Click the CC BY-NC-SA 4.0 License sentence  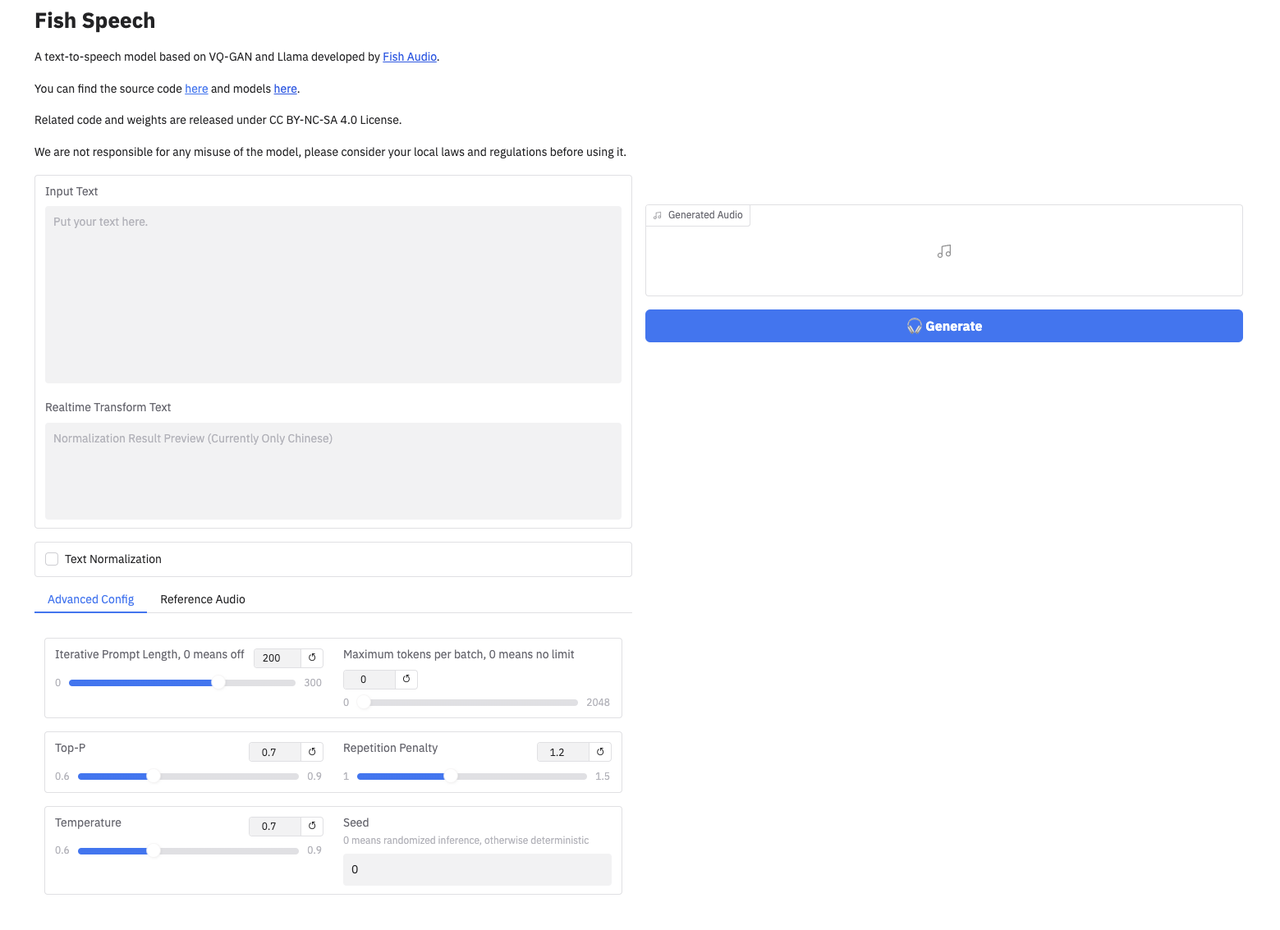[218, 120]
